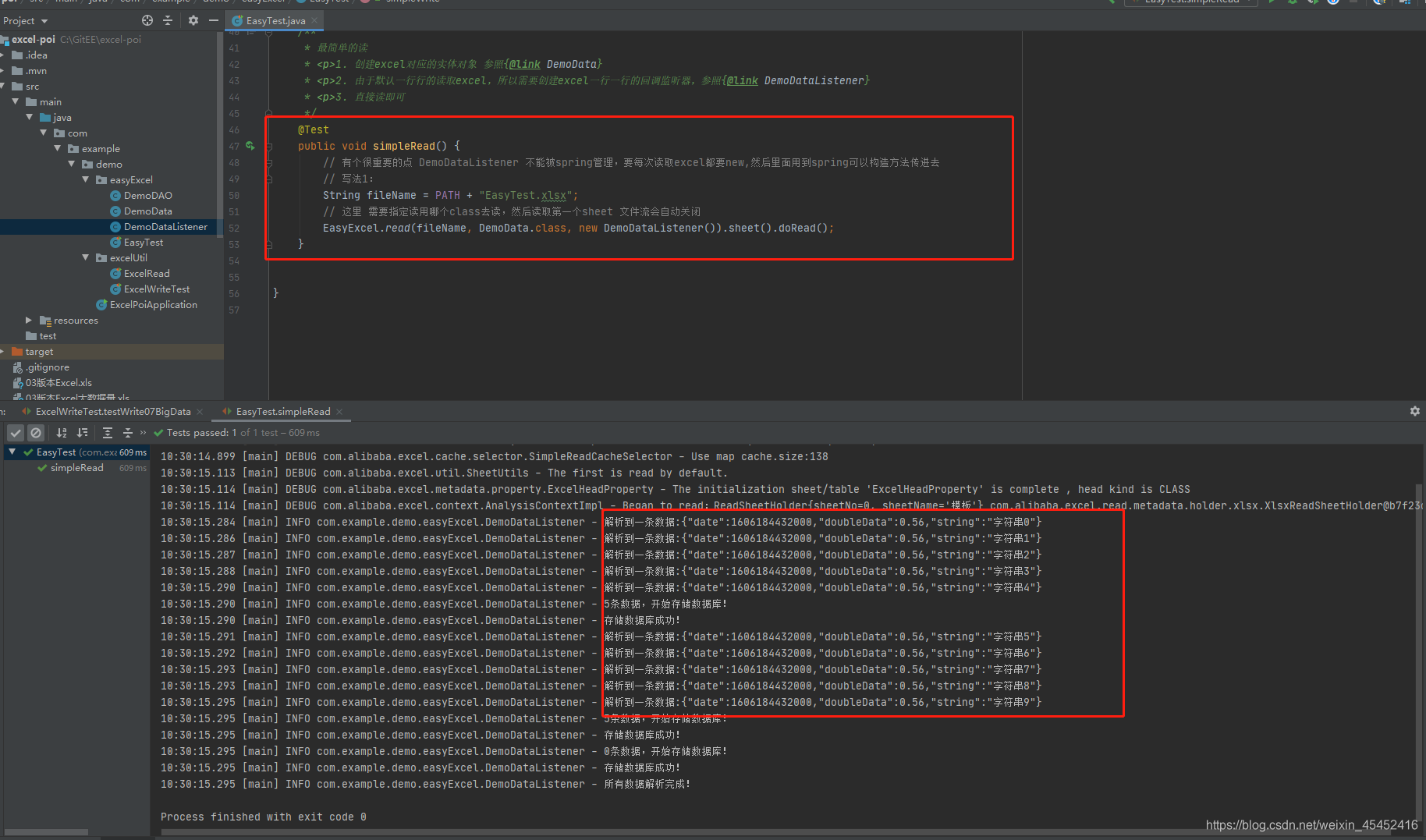Open Run panel settings gear
Image resolution: width=1426 pixels, height=840 pixels.
tap(1415, 411)
